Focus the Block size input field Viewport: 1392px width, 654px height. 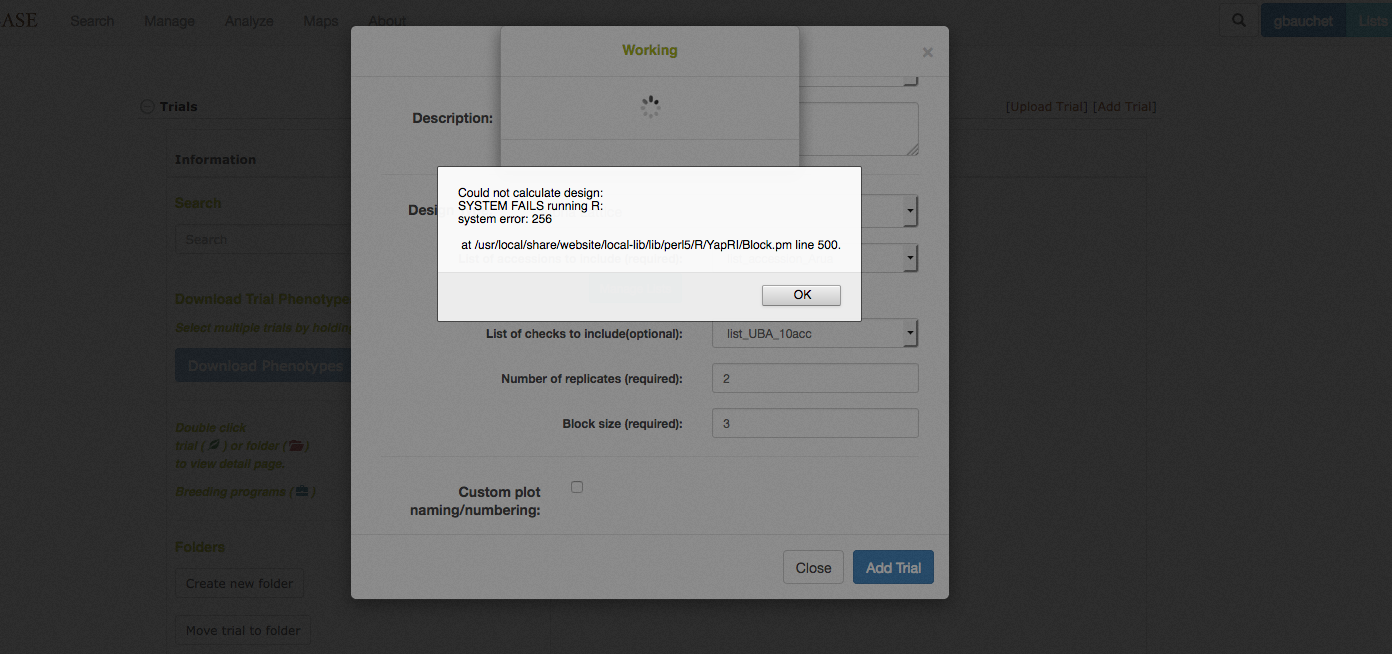(814, 423)
